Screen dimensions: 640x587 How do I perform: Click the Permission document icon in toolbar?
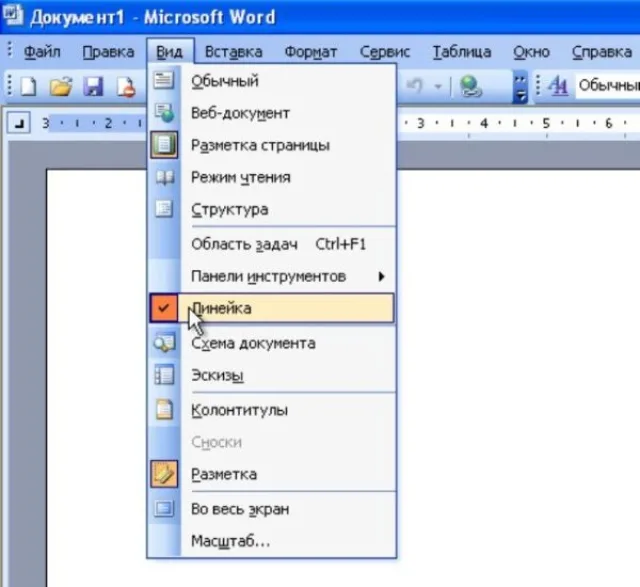pos(126,87)
